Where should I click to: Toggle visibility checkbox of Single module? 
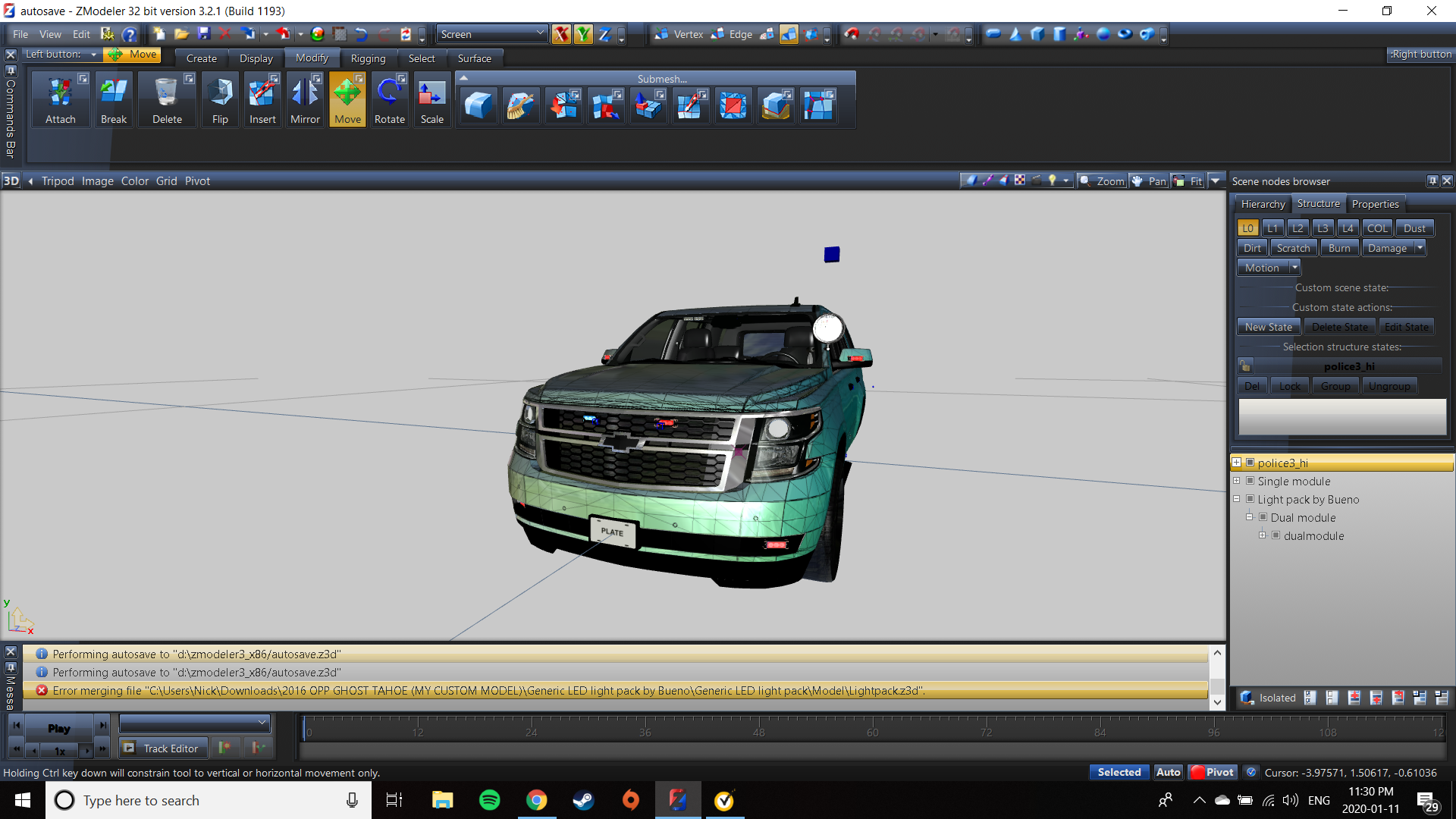pos(1250,481)
